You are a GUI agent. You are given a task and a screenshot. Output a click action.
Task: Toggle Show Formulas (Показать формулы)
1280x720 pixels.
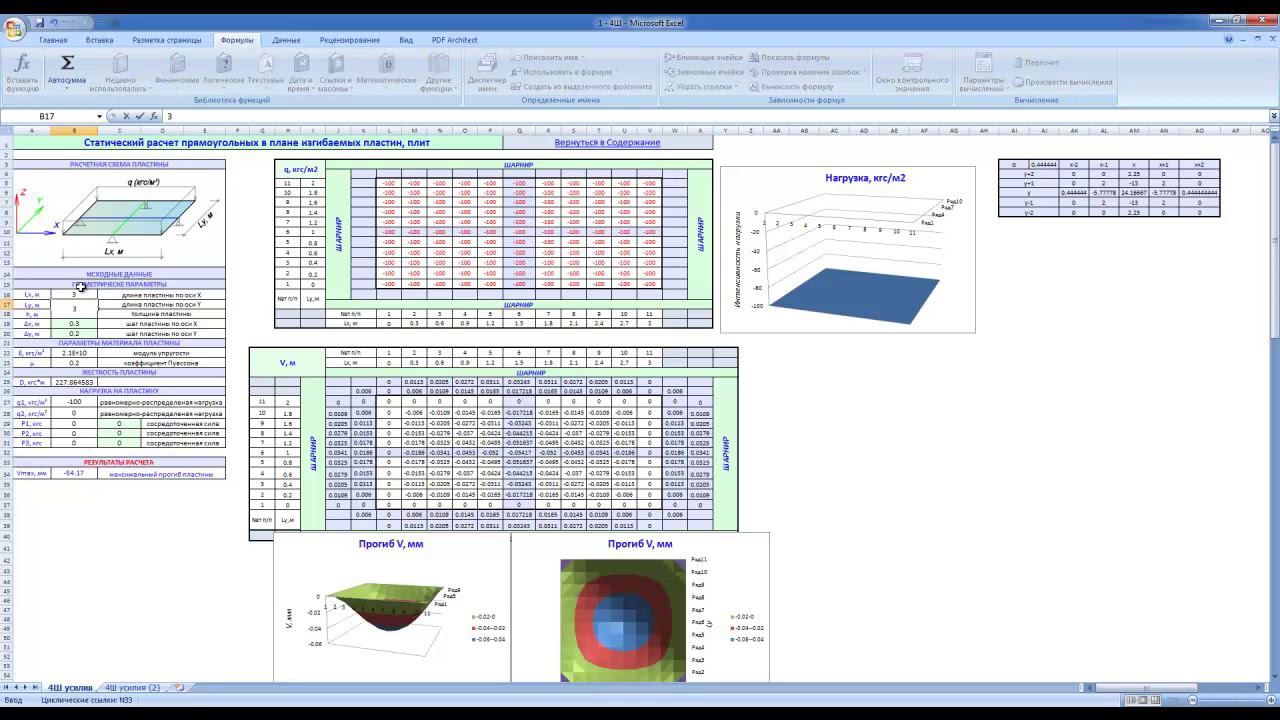pyautogui.click(x=790, y=58)
